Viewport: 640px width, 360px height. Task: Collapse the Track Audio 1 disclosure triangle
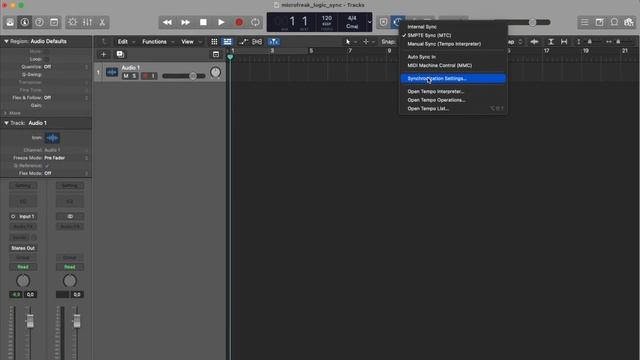[x=6, y=123]
